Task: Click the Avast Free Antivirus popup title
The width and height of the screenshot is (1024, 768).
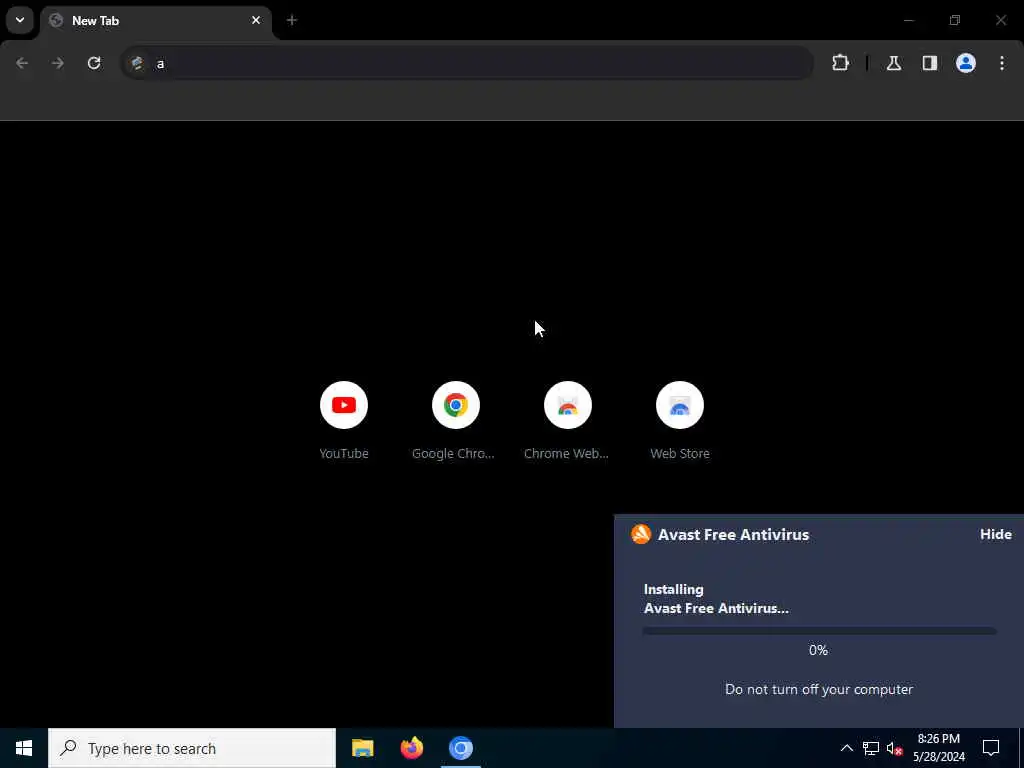Action: pos(733,534)
